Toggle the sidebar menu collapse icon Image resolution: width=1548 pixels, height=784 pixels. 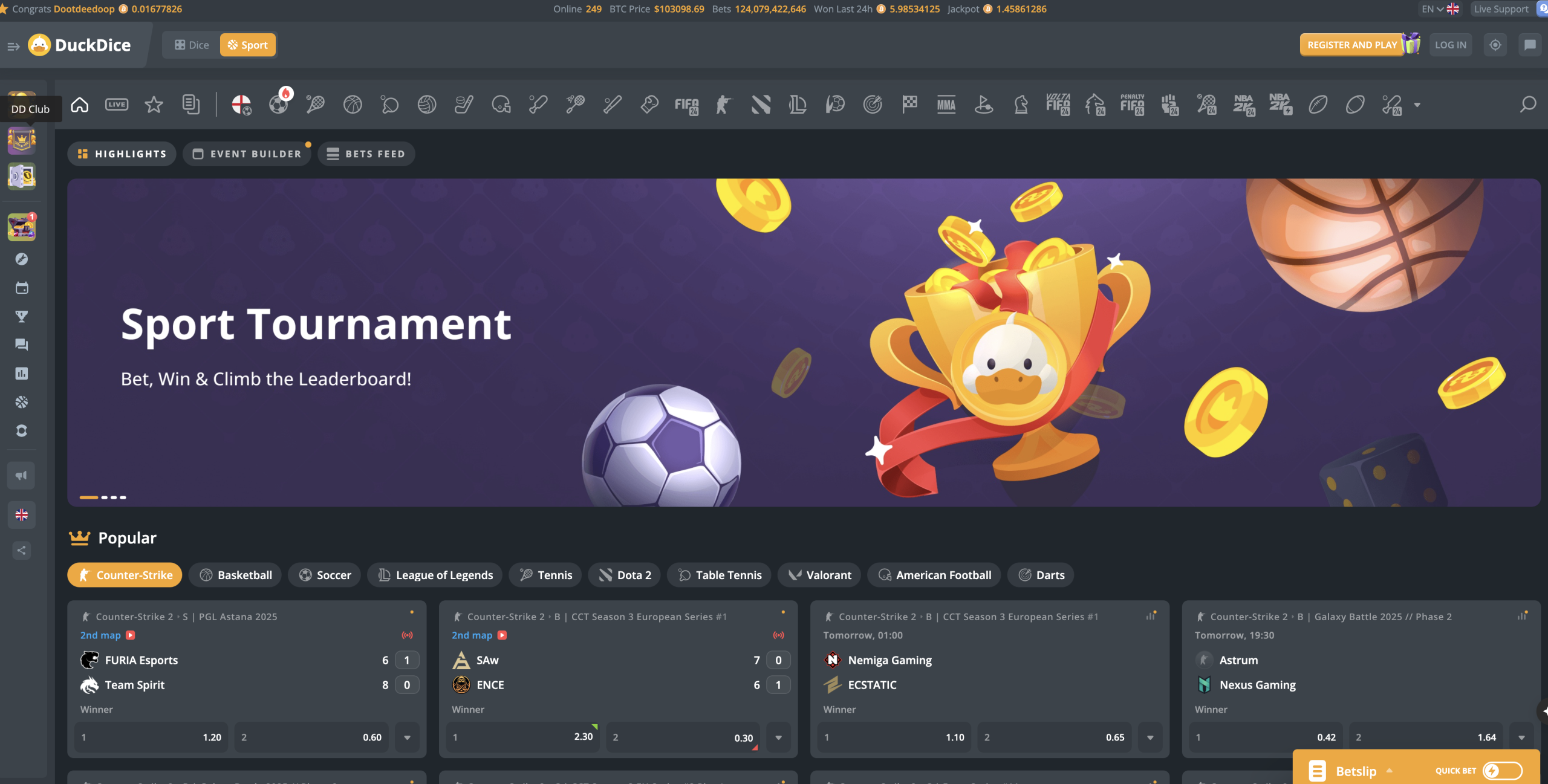coord(13,46)
